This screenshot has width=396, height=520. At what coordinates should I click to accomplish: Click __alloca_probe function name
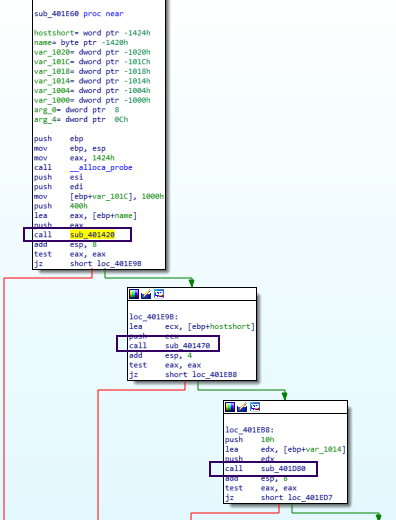[x=101, y=167]
